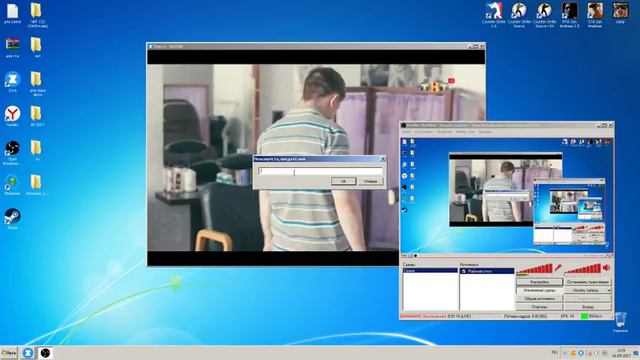Launch MediaGet from the desktop
Screen dimensions: 640x360
[x=12, y=183]
